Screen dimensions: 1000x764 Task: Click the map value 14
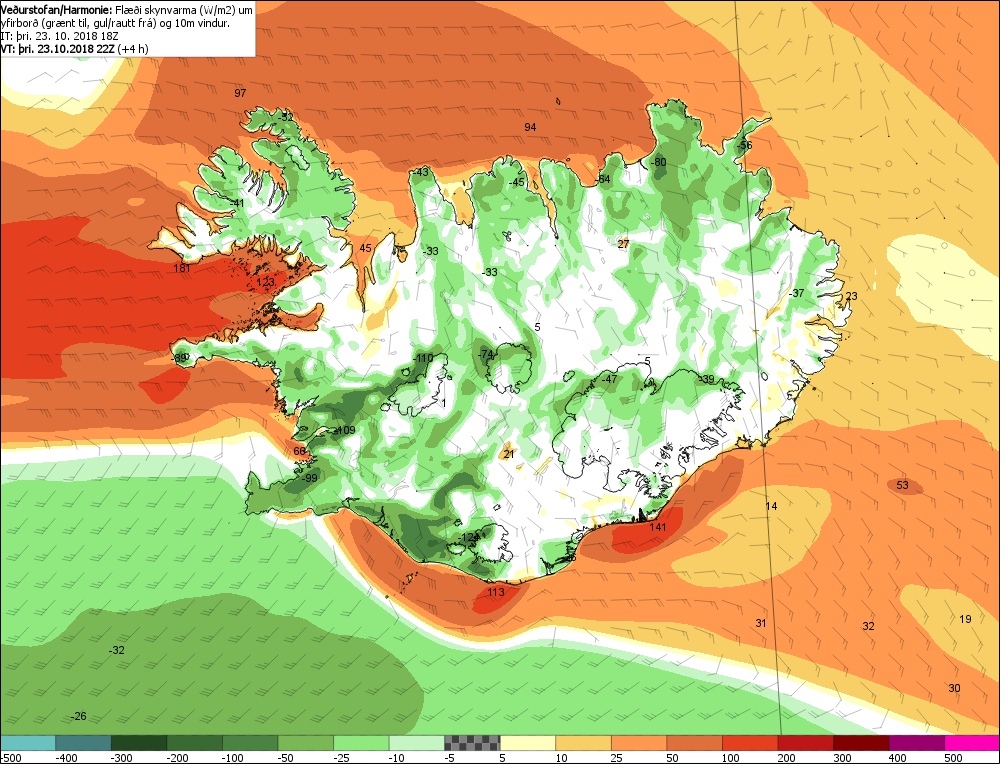(771, 506)
